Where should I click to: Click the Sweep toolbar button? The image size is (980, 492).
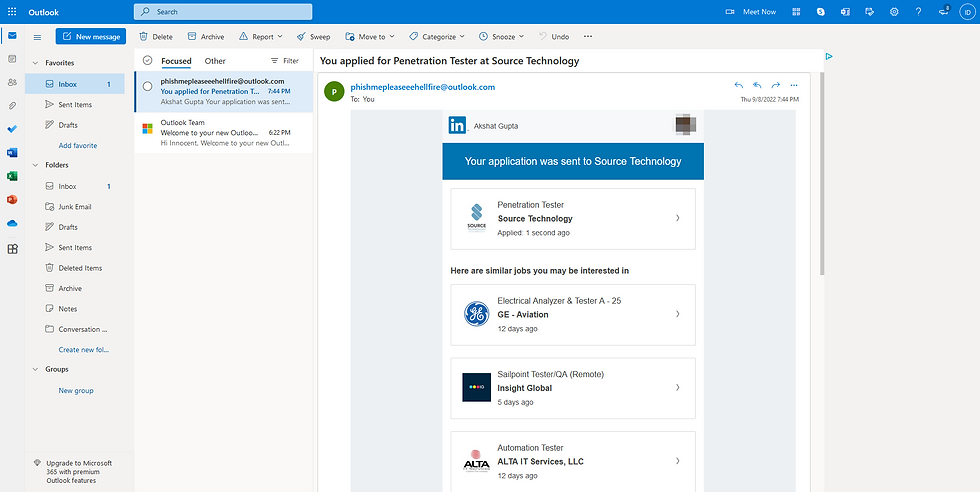tap(313, 37)
